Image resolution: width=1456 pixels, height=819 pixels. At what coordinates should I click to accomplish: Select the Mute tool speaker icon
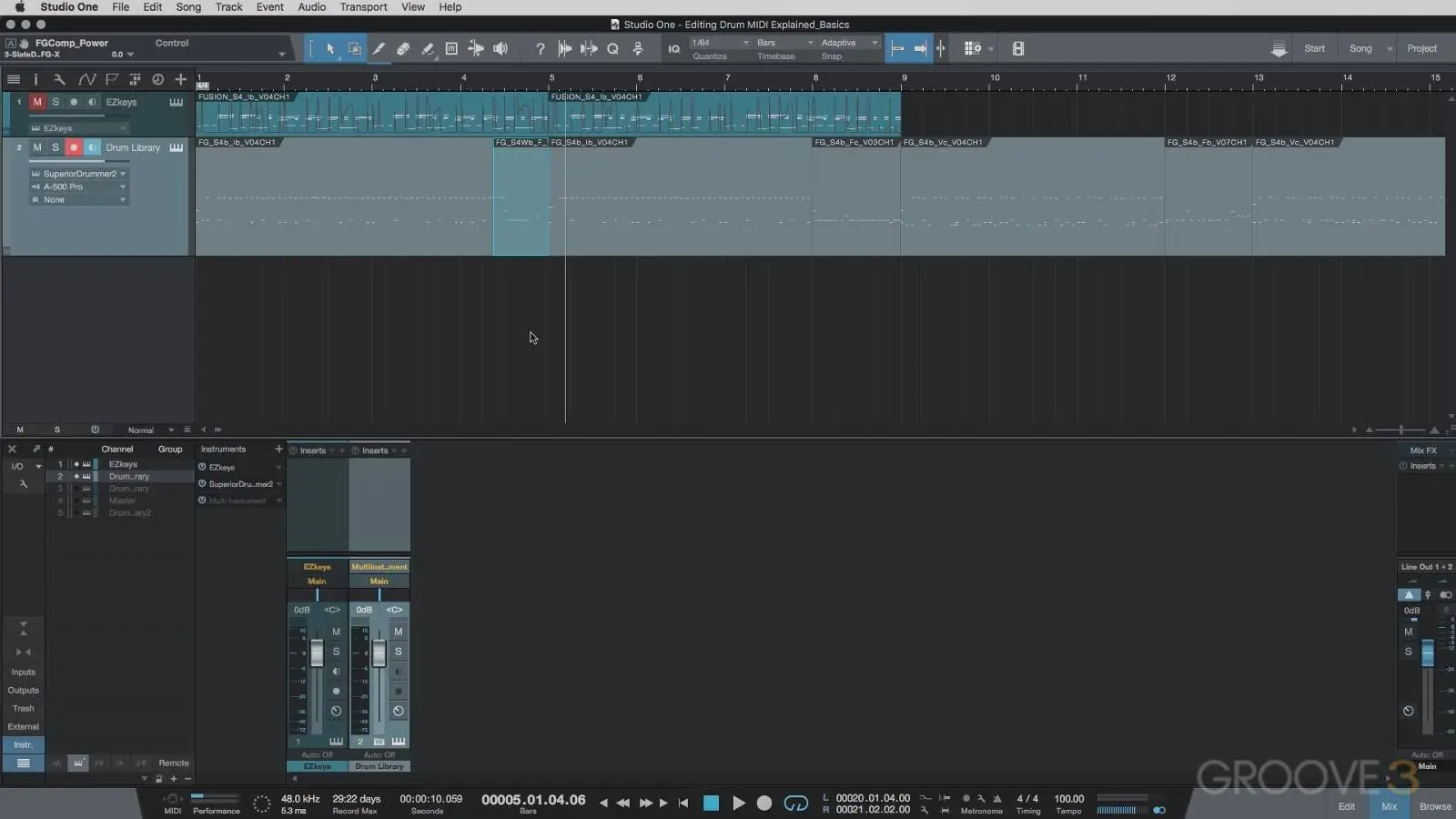[x=500, y=49]
